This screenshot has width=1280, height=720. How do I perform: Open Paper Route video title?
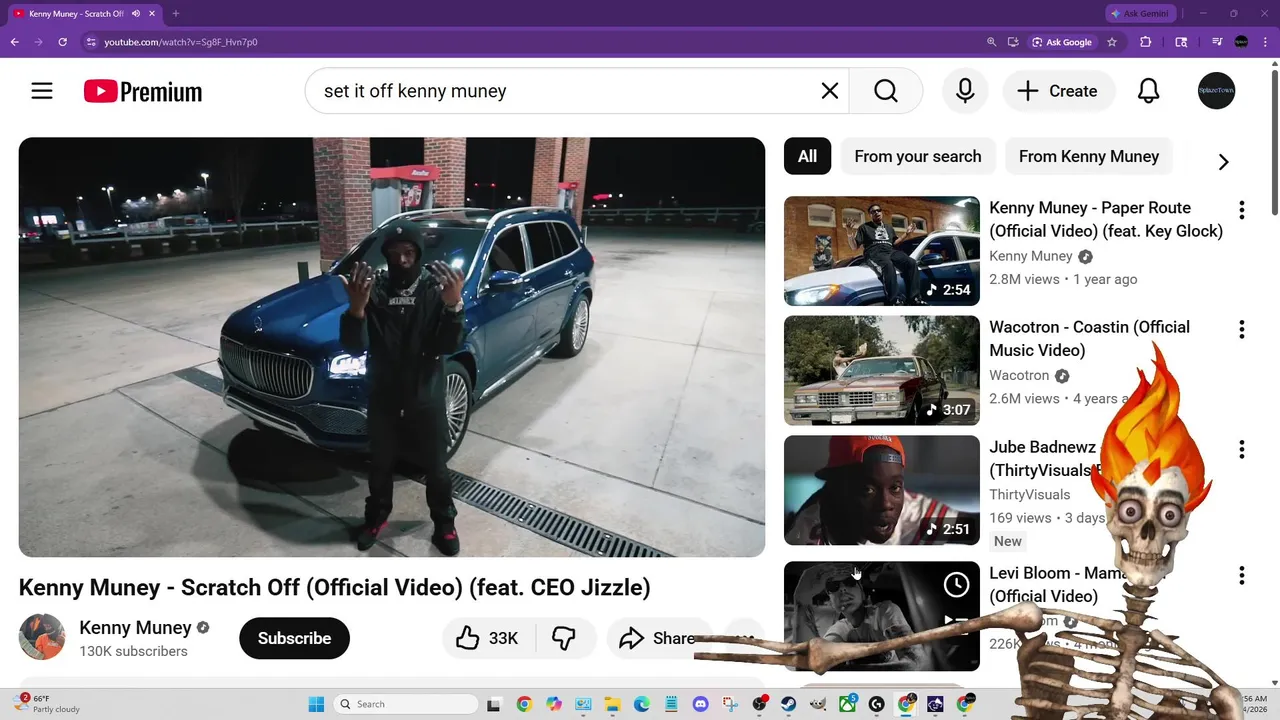click(1105, 219)
